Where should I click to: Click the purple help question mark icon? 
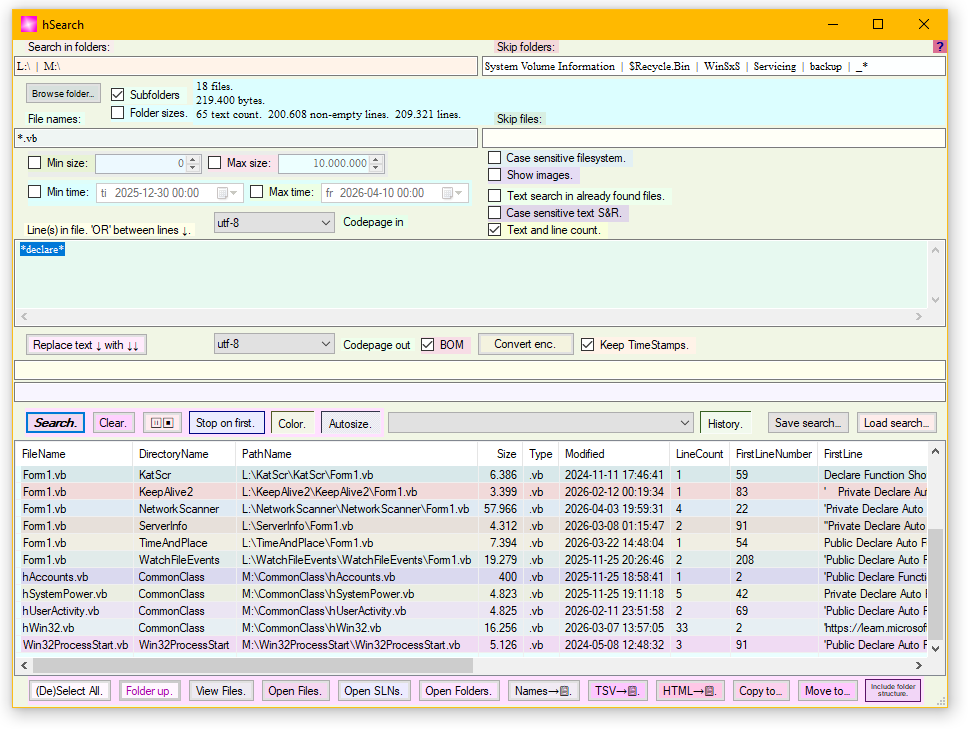(939, 46)
